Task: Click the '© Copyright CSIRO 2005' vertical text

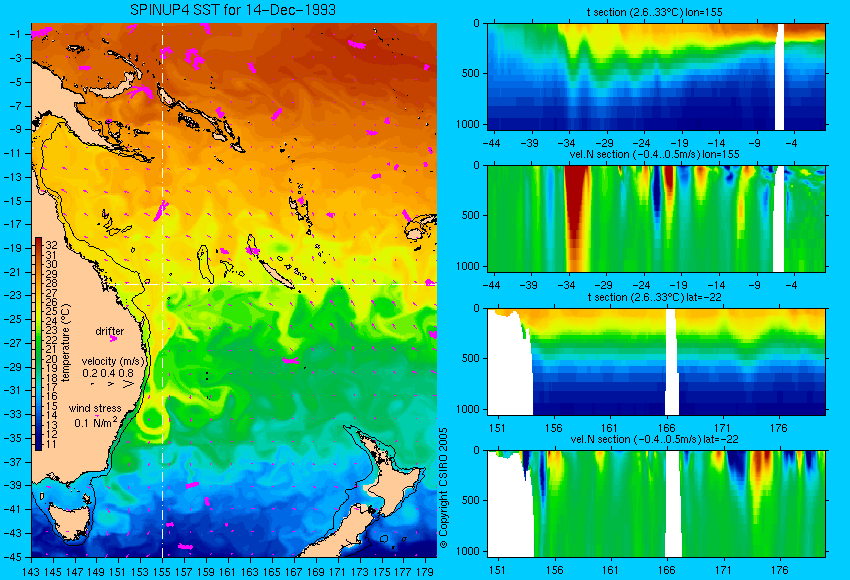Action: click(x=443, y=488)
